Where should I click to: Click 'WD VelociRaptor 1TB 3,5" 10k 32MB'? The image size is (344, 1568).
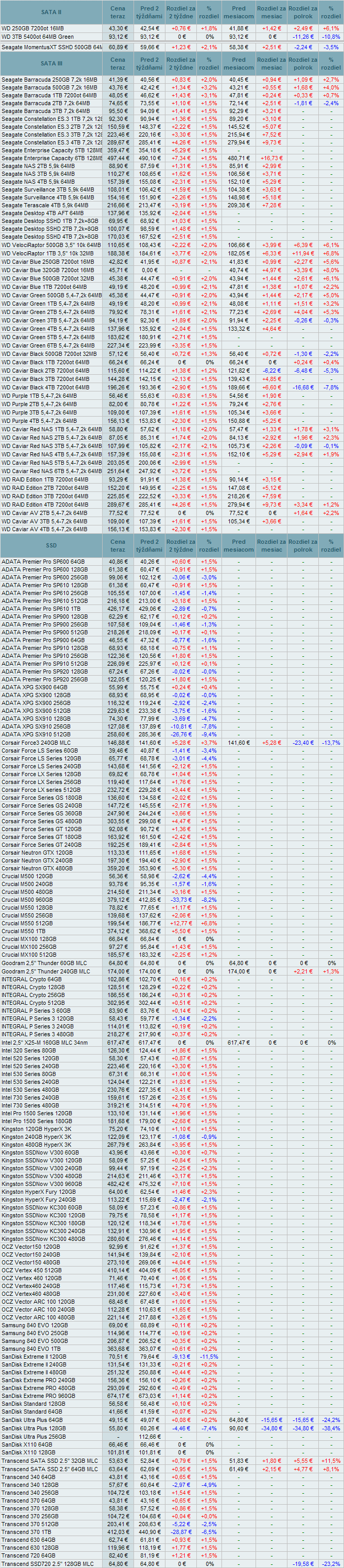[47, 253]
